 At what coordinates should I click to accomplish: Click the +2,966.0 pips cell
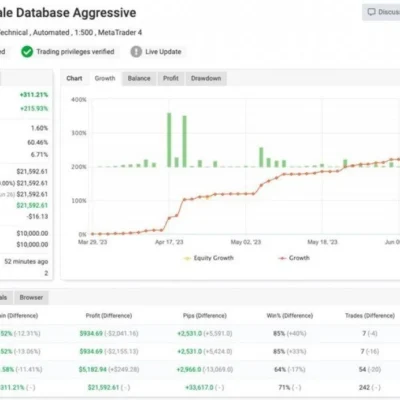click(189, 369)
